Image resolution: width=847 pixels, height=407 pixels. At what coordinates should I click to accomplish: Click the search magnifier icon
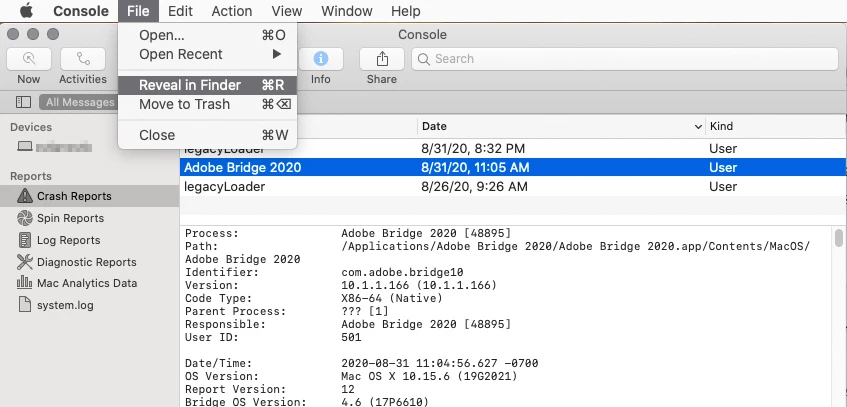[x=424, y=59]
